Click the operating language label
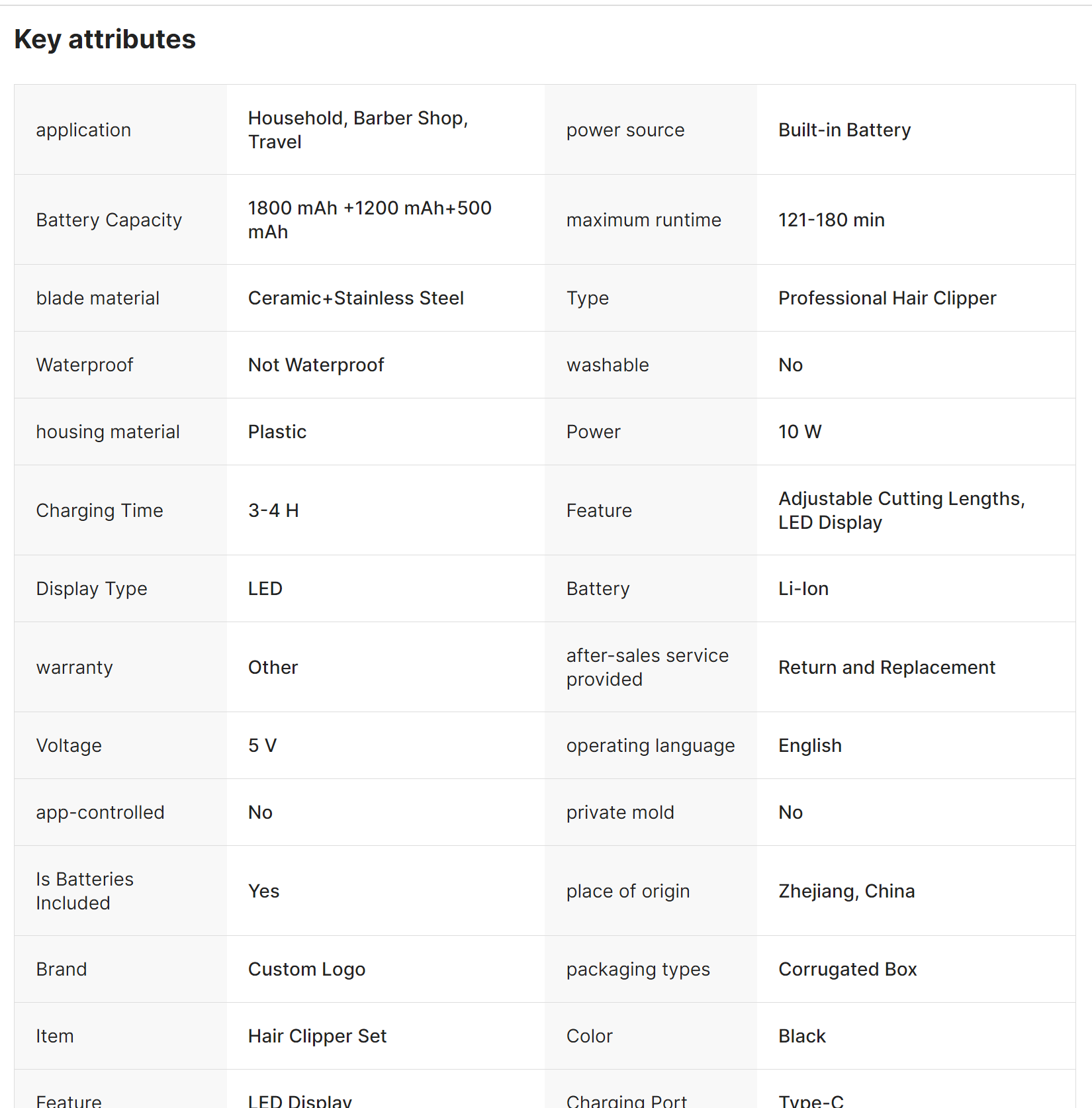 pyautogui.click(x=650, y=745)
